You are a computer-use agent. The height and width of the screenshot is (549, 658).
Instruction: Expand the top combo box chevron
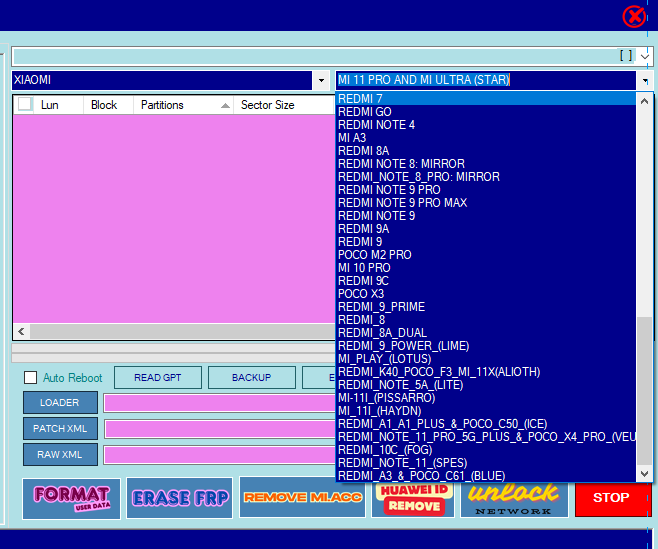tap(645, 56)
